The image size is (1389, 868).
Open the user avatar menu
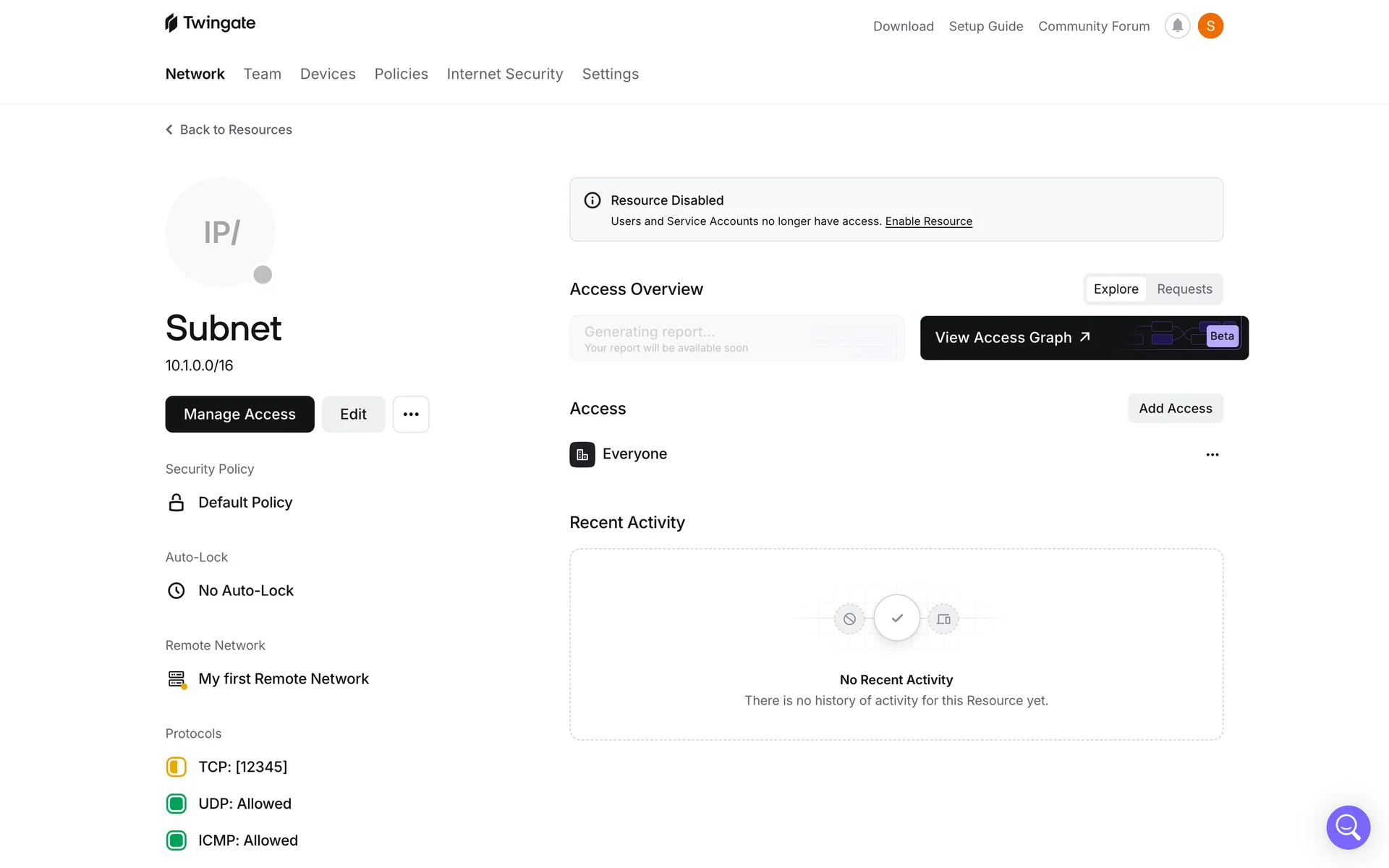click(x=1210, y=26)
